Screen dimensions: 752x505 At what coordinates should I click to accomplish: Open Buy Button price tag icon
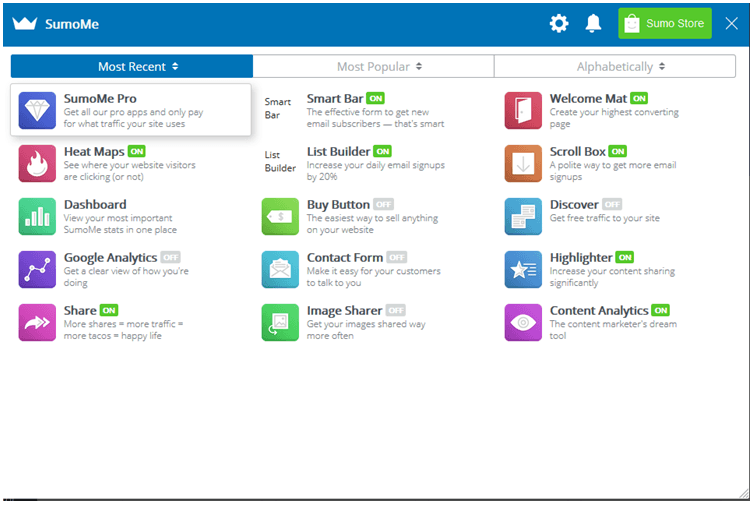[280, 216]
